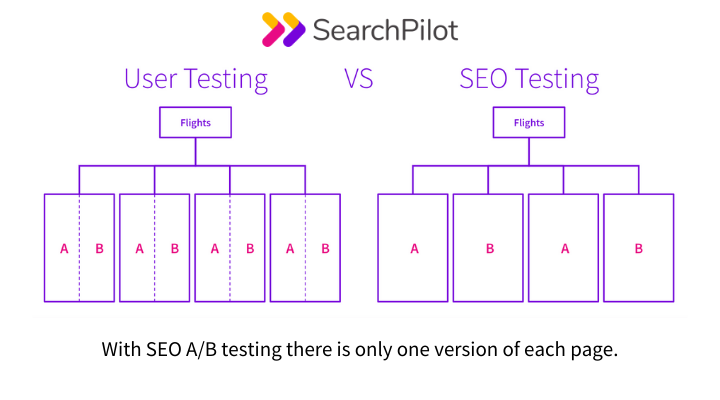This screenshot has width=720, height=400.
Task: Select the A half of first User Testing page
Action: pos(63,249)
